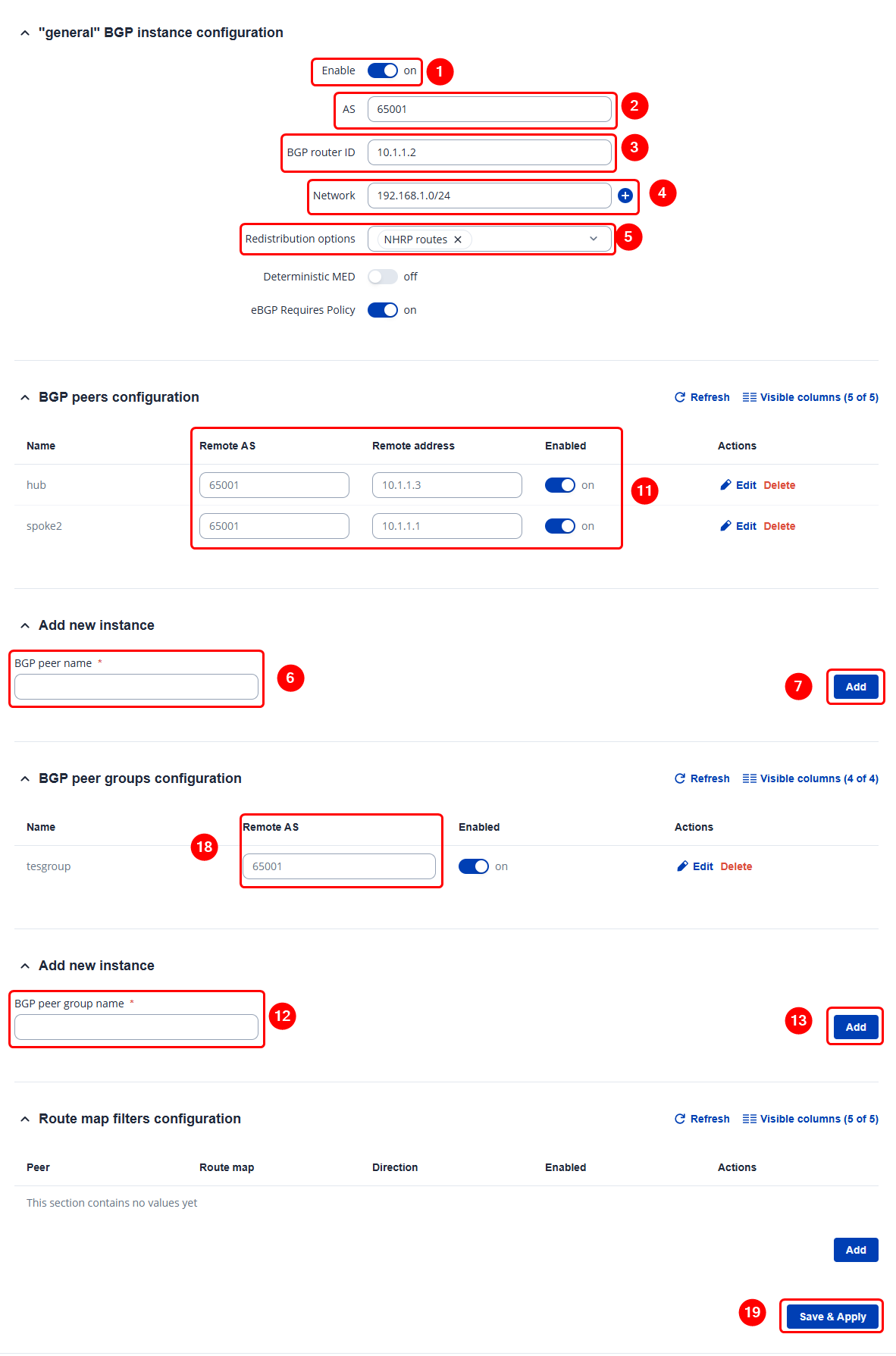
Task: Click the pencil Edit icon for spoke2 peer
Action: tap(726, 526)
